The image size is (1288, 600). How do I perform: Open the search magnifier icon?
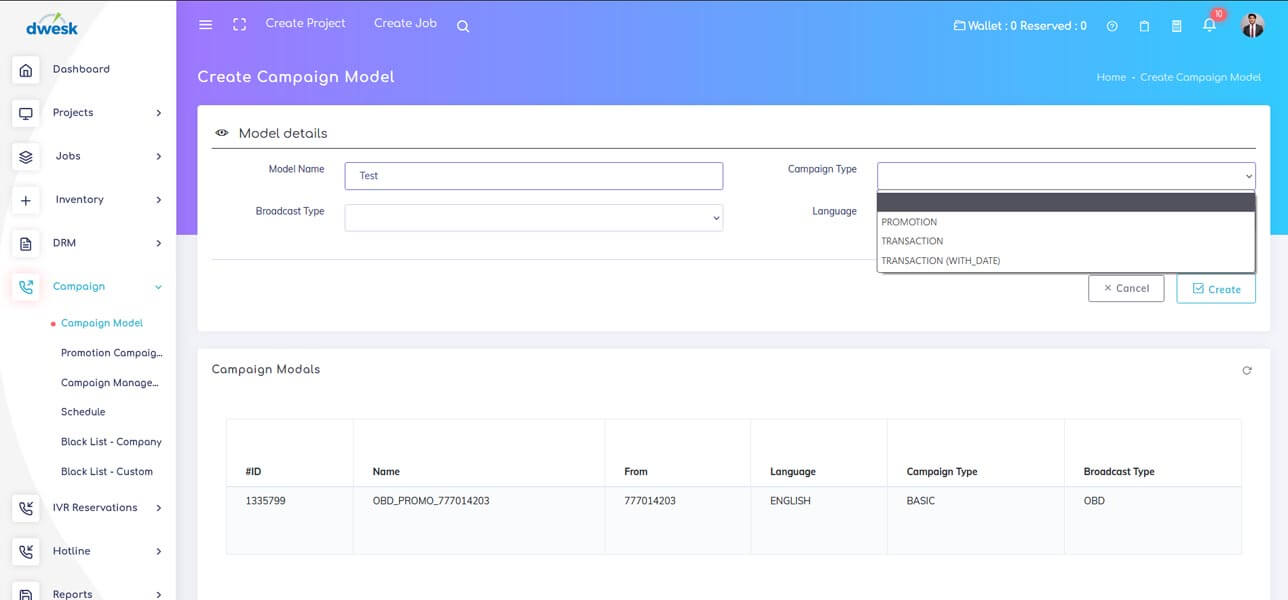click(463, 27)
